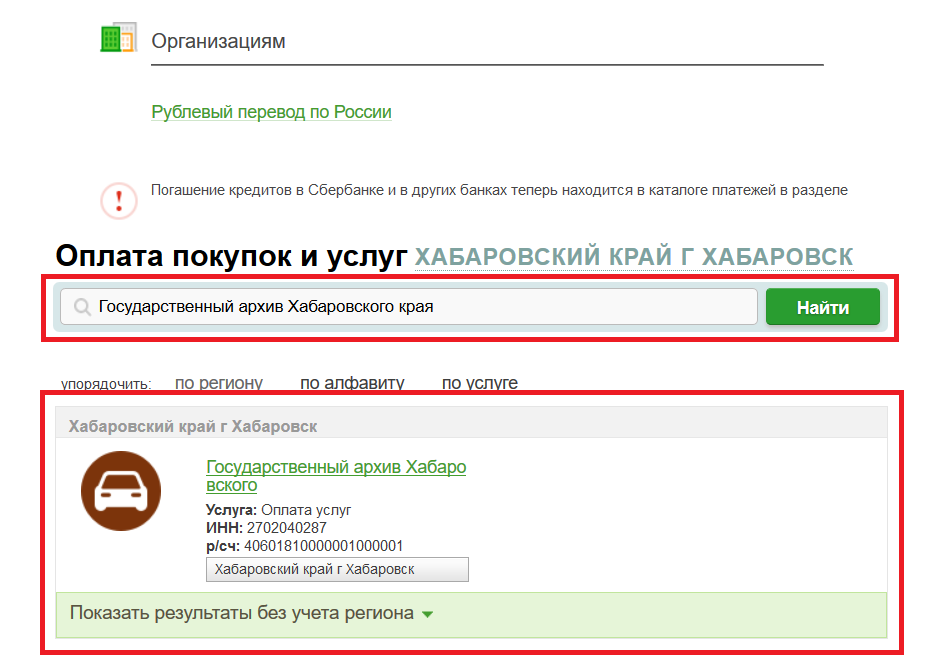Click the Оплата покупок и услуг heading
The height and width of the screenshot is (661, 935).
[231, 256]
